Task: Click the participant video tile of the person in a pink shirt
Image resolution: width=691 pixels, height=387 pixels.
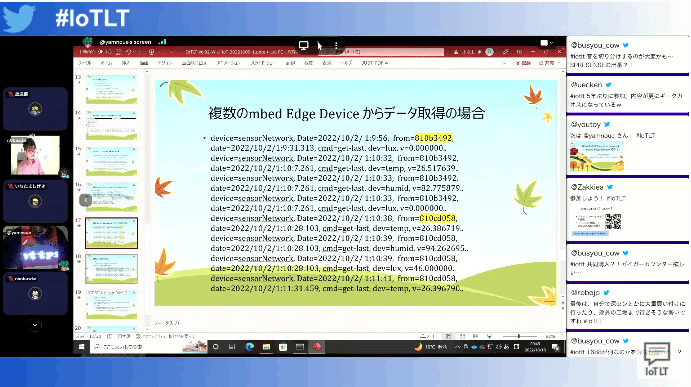Action: [35, 156]
